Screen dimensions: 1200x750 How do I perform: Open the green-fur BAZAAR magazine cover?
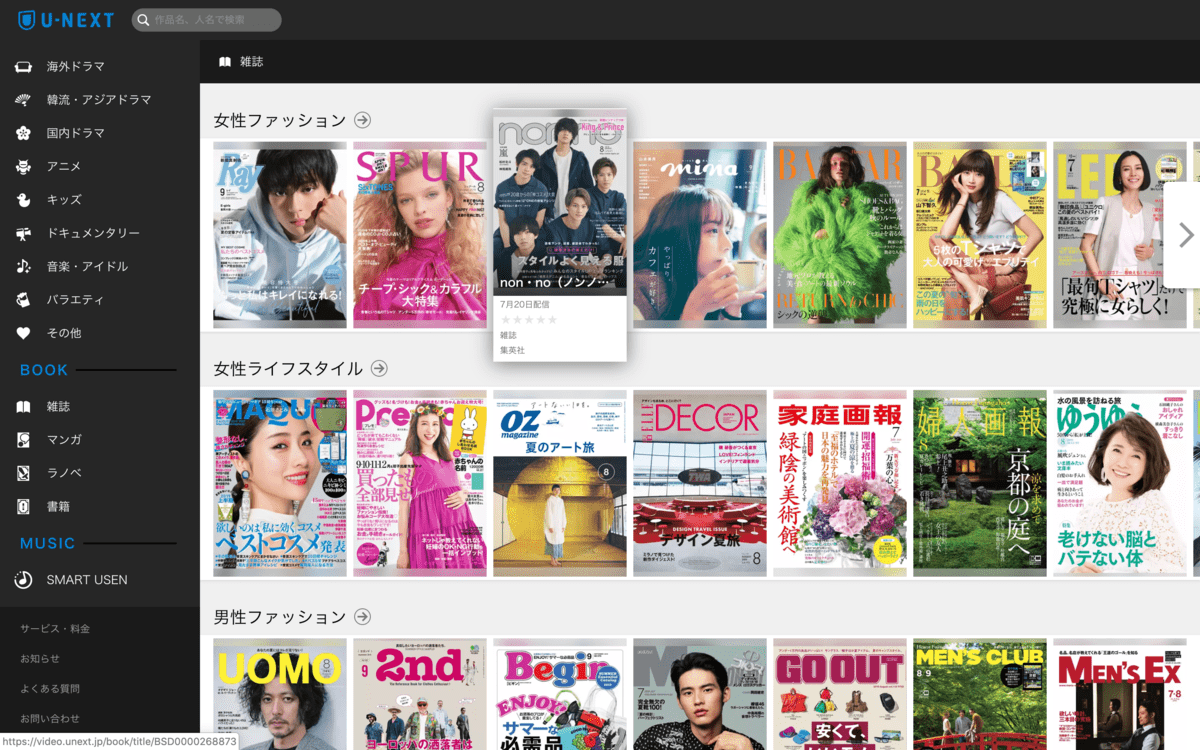840,235
